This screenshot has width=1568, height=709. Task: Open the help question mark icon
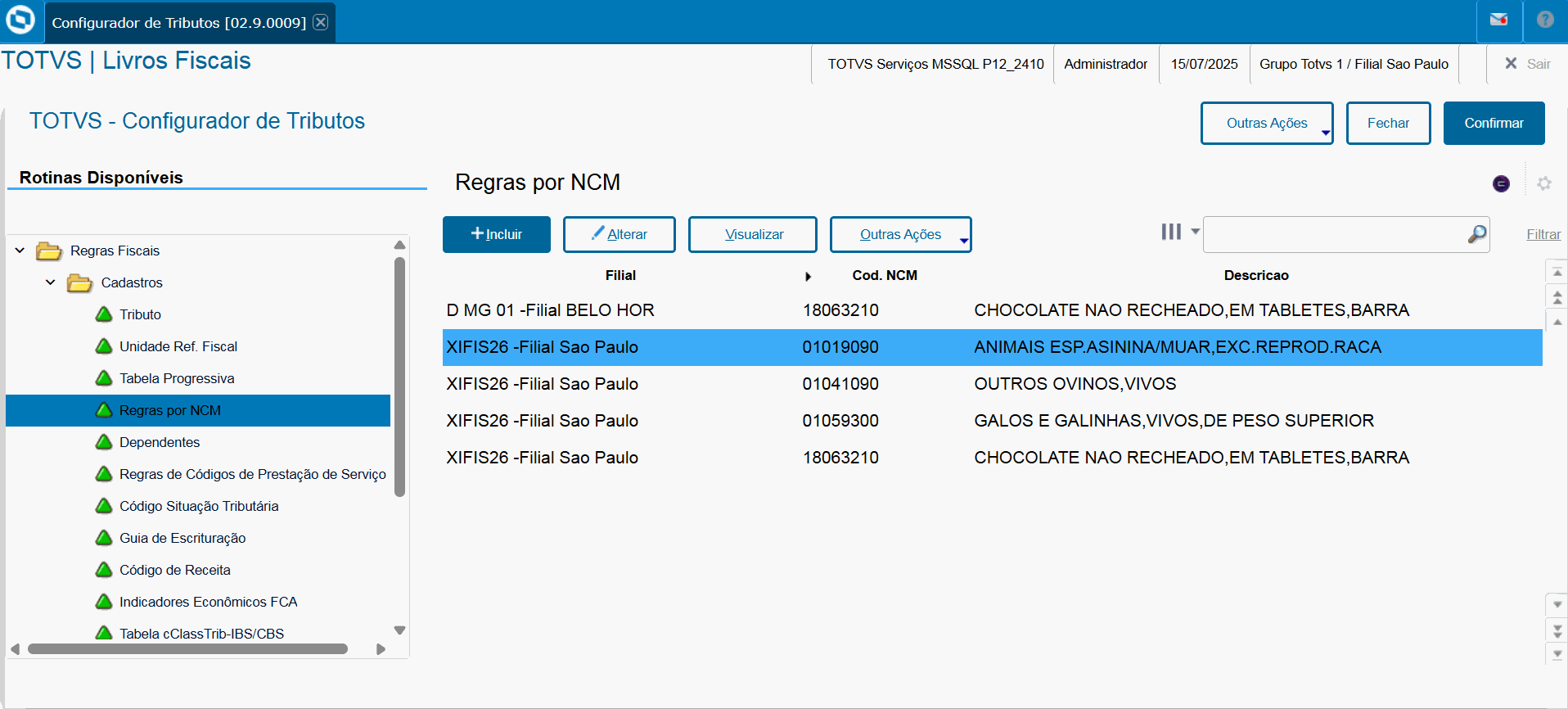(1545, 20)
